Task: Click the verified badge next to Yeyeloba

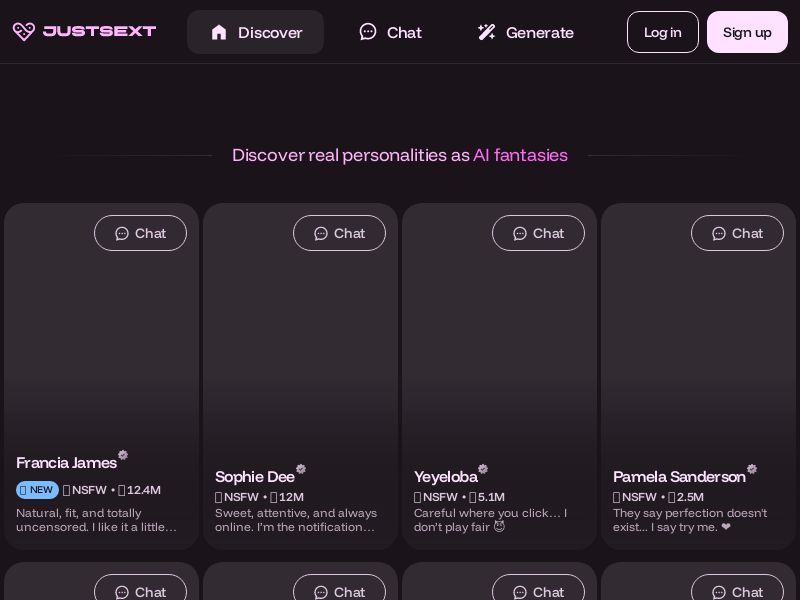Action: point(483,469)
